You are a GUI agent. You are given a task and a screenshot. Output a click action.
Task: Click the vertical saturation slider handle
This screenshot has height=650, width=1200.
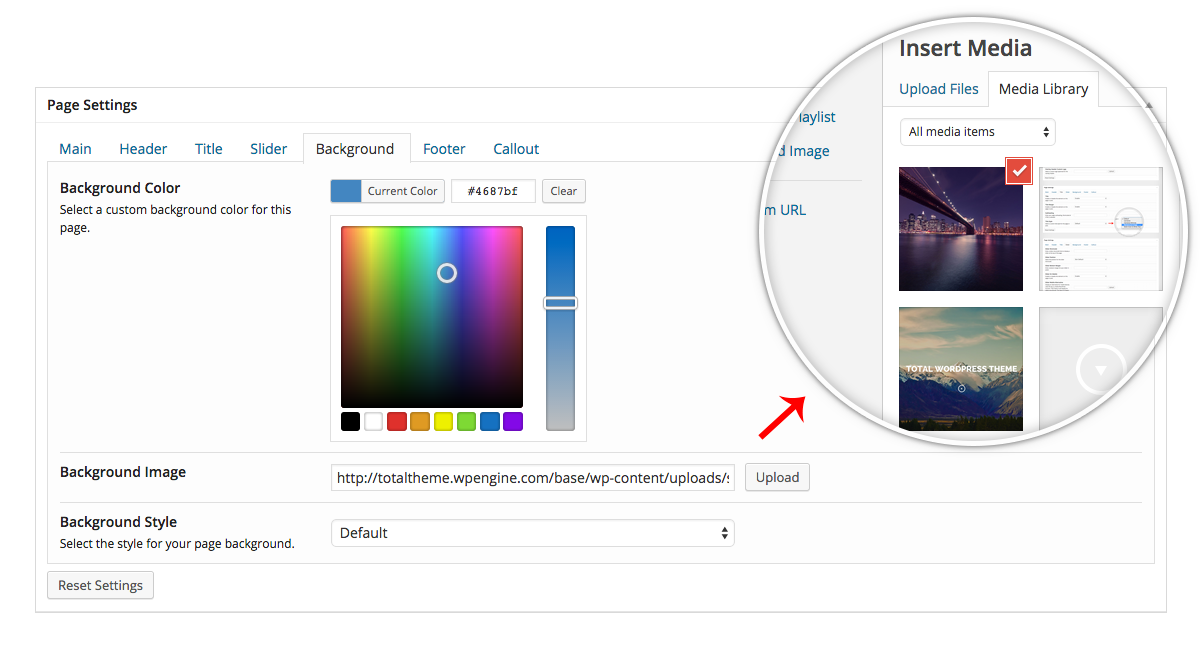[x=560, y=303]
